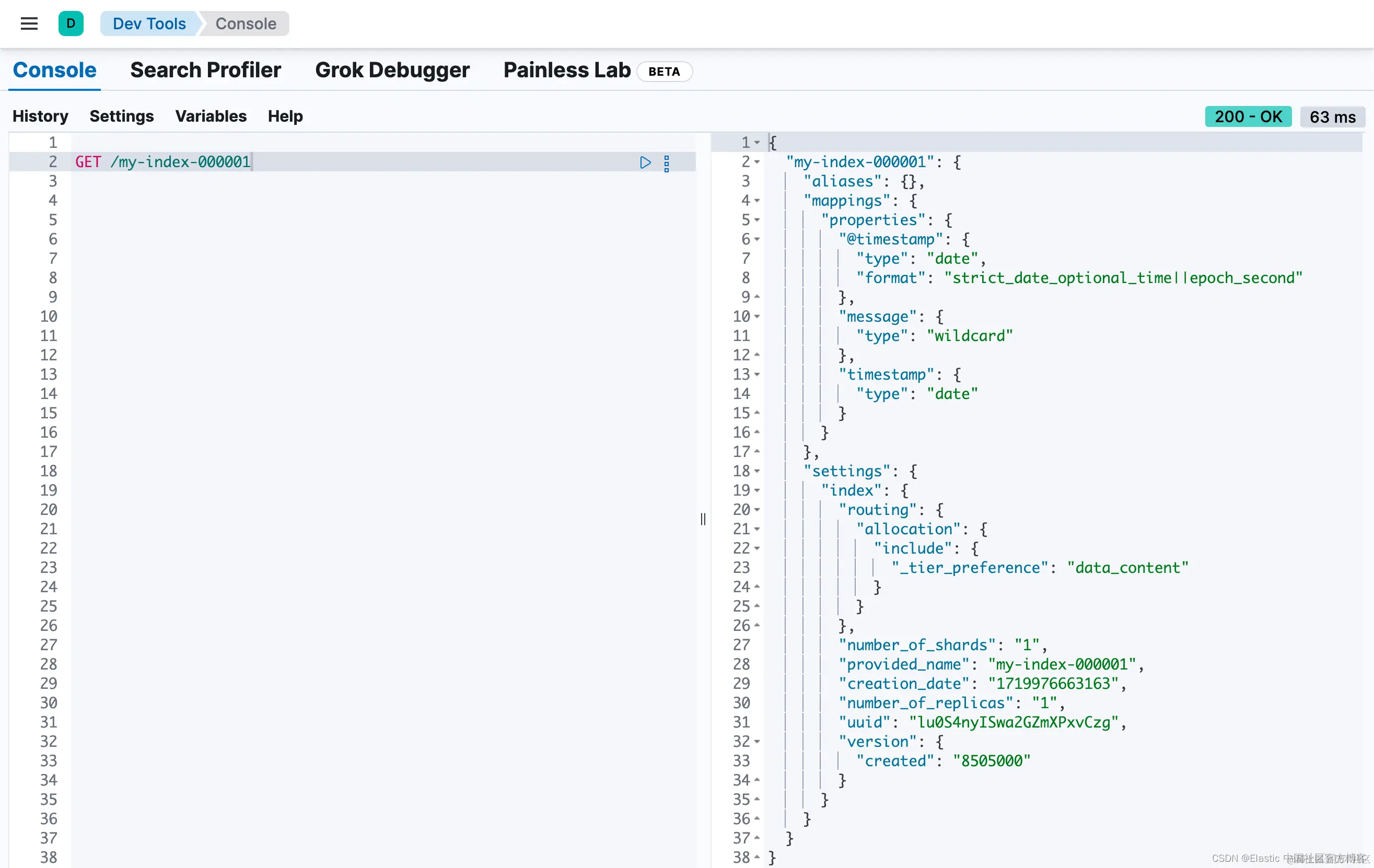Open the request options three-dot menu
1374x868 pixels.
[667, 163]
